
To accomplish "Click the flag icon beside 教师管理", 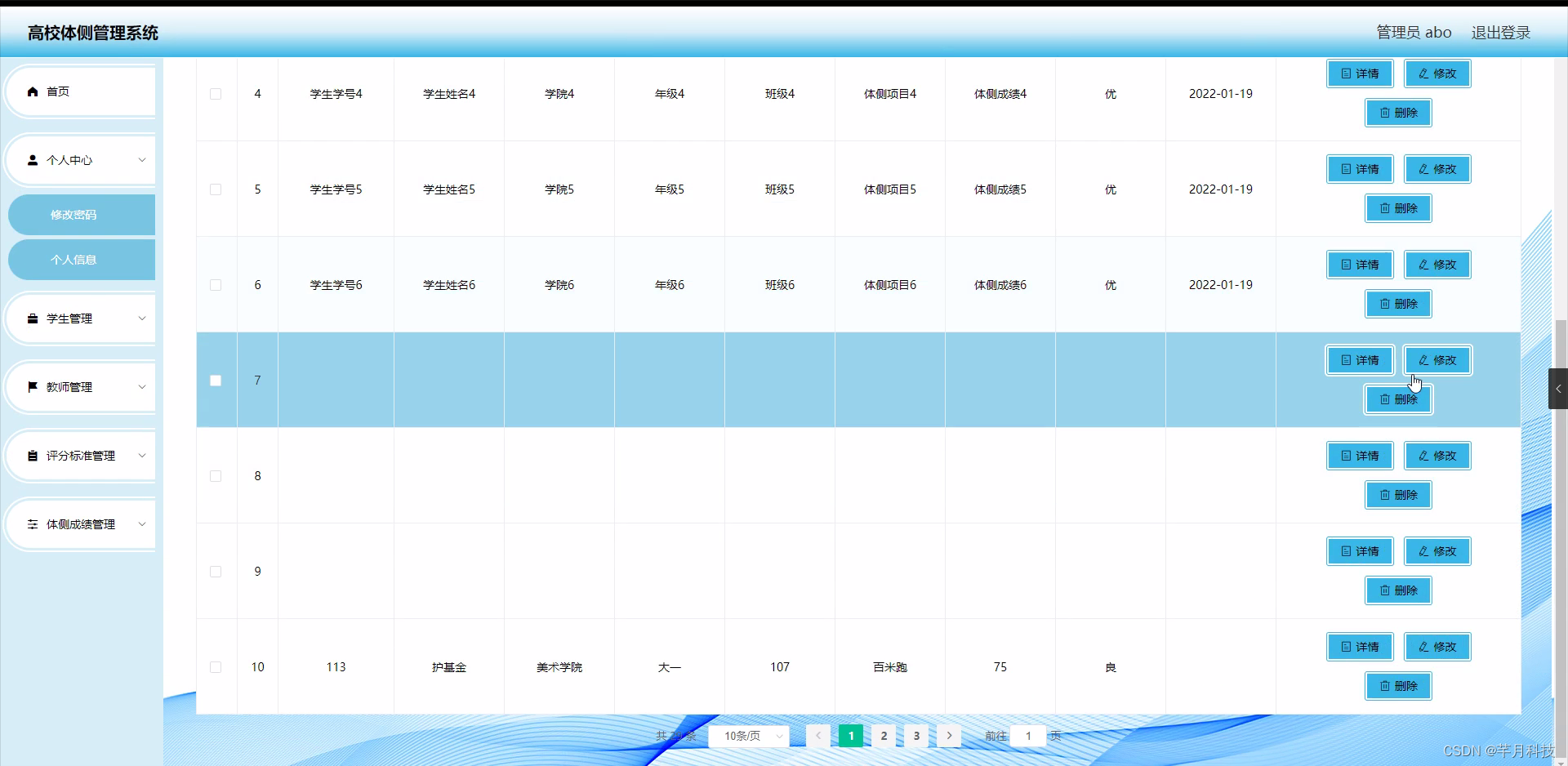I will [33, 387].
